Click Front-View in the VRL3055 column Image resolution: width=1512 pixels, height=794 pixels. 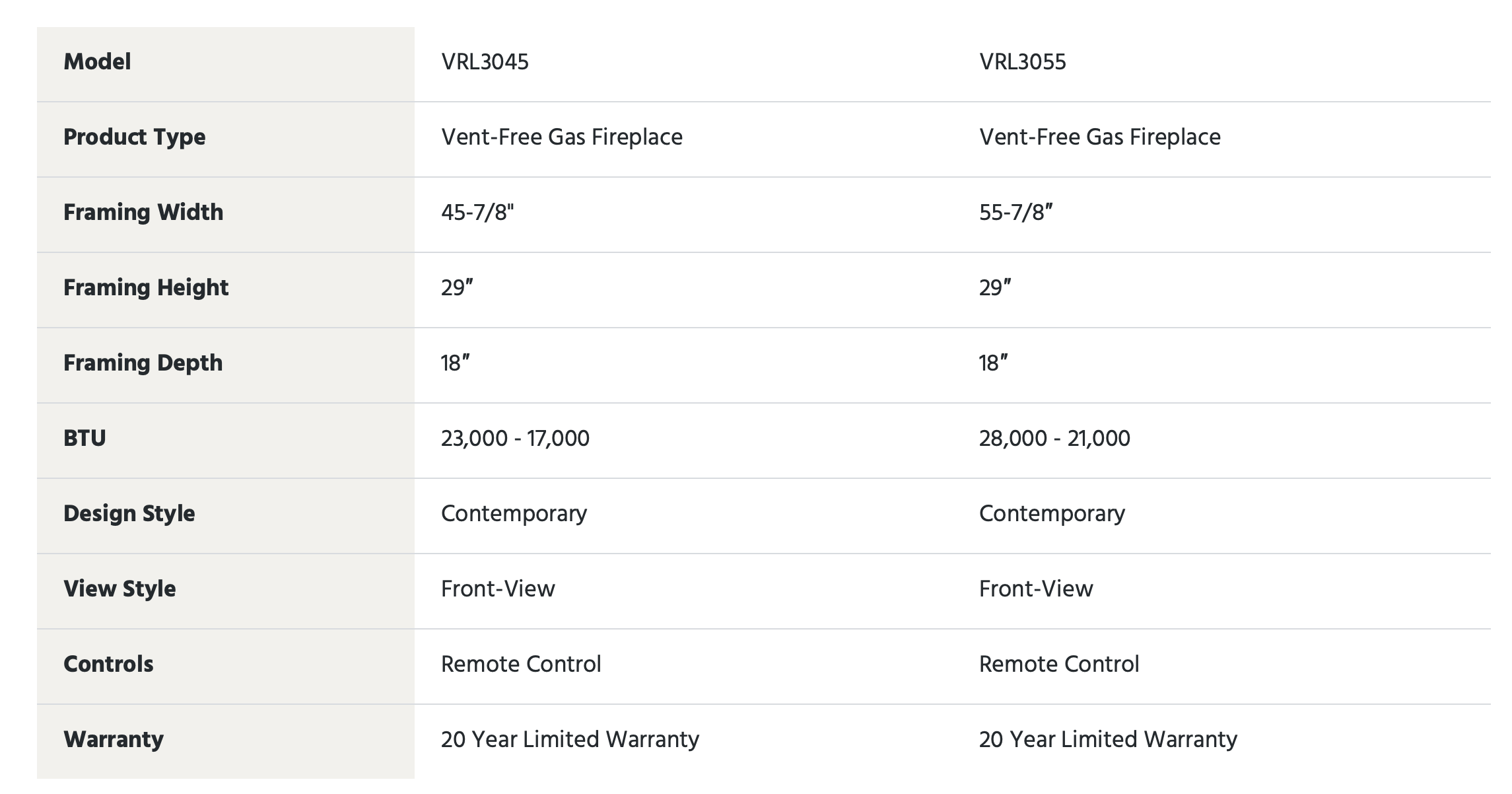1036,589
